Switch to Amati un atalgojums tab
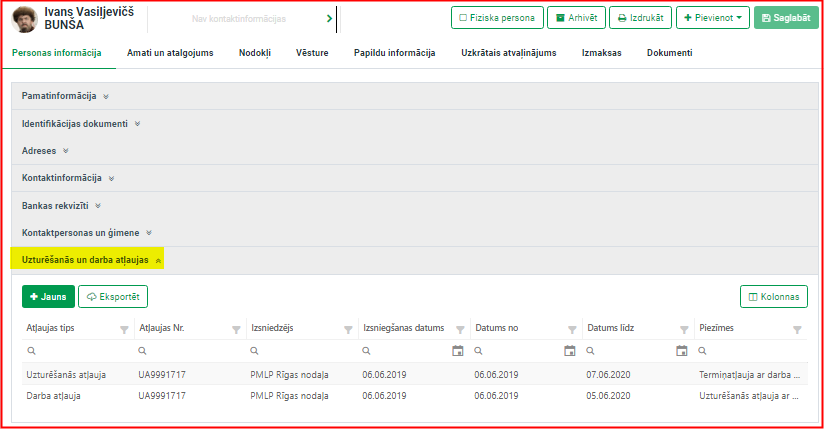824x429 pixels. [x=170, y=53]
